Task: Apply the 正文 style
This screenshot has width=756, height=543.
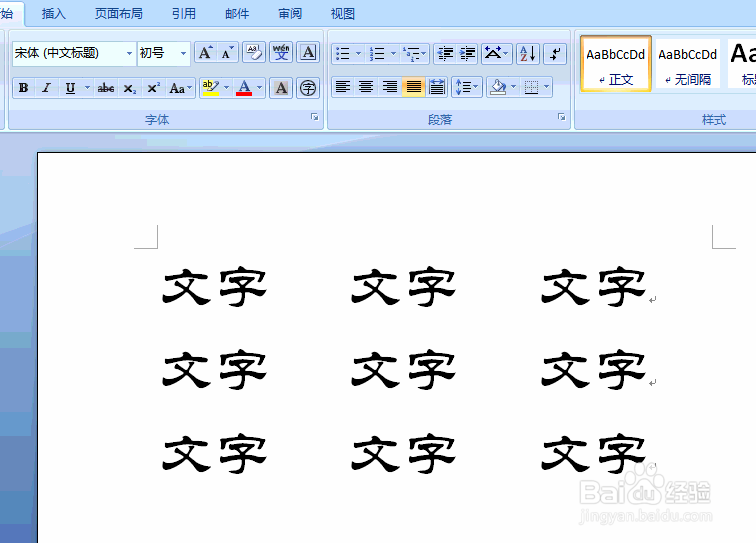Action: pos(616,64)
